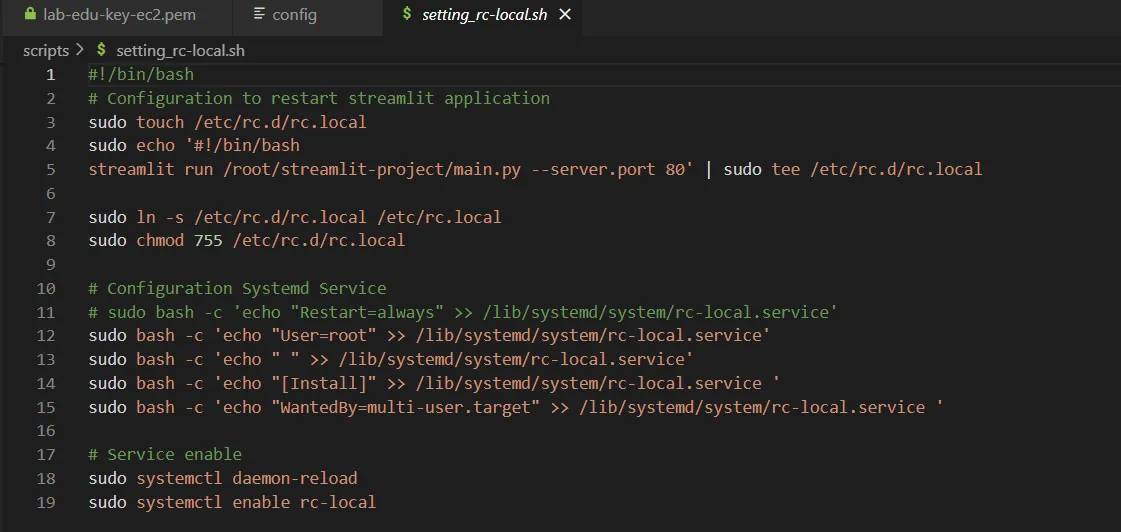The width and height of the screenshot is (1121, 532).
Task: Click 'sudo systemctl enable rc-local' line
Action: coord(232,503)
